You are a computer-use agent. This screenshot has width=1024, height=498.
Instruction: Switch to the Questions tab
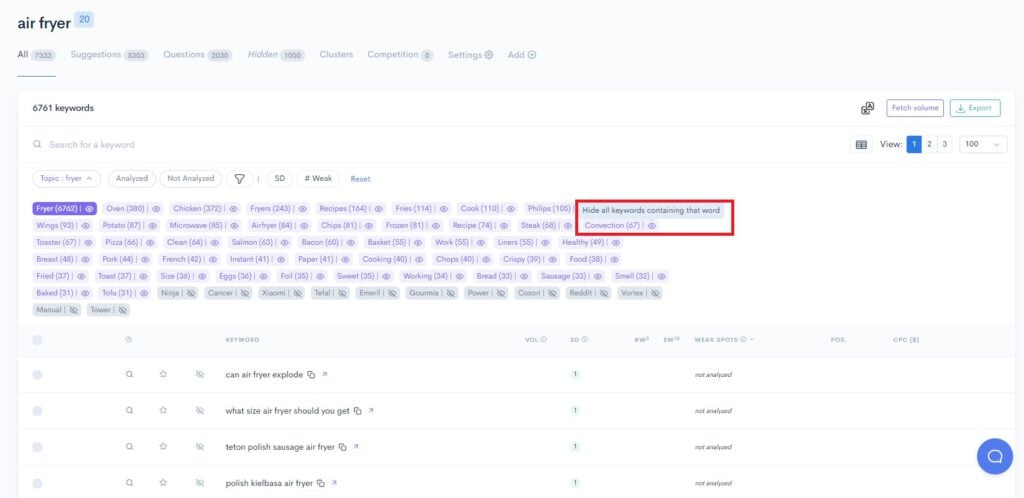197,55
